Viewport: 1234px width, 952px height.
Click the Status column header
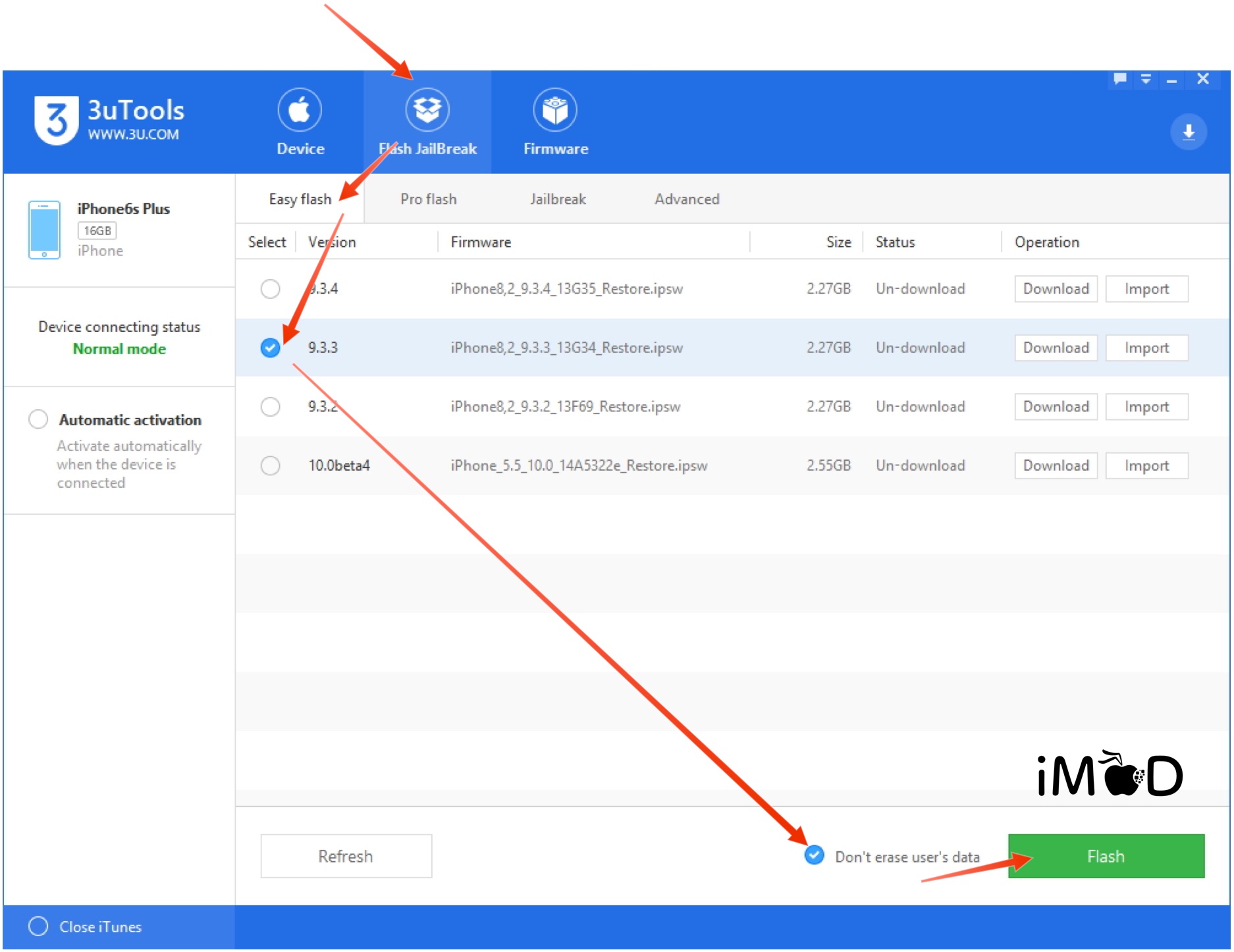click(895, 242)
